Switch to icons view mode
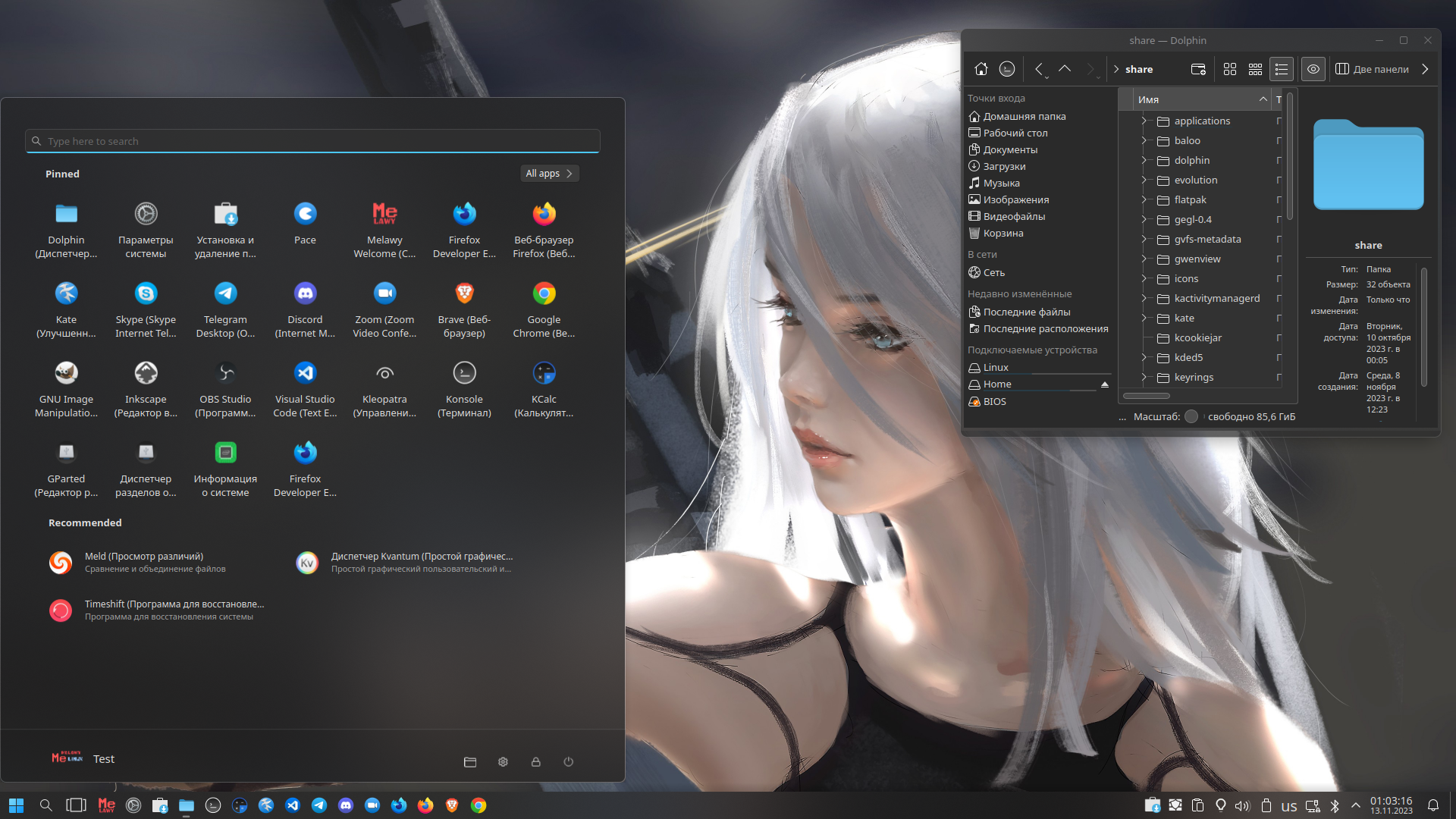Viewport: 1456px width, 819px height. click(x=1230, y=69)
